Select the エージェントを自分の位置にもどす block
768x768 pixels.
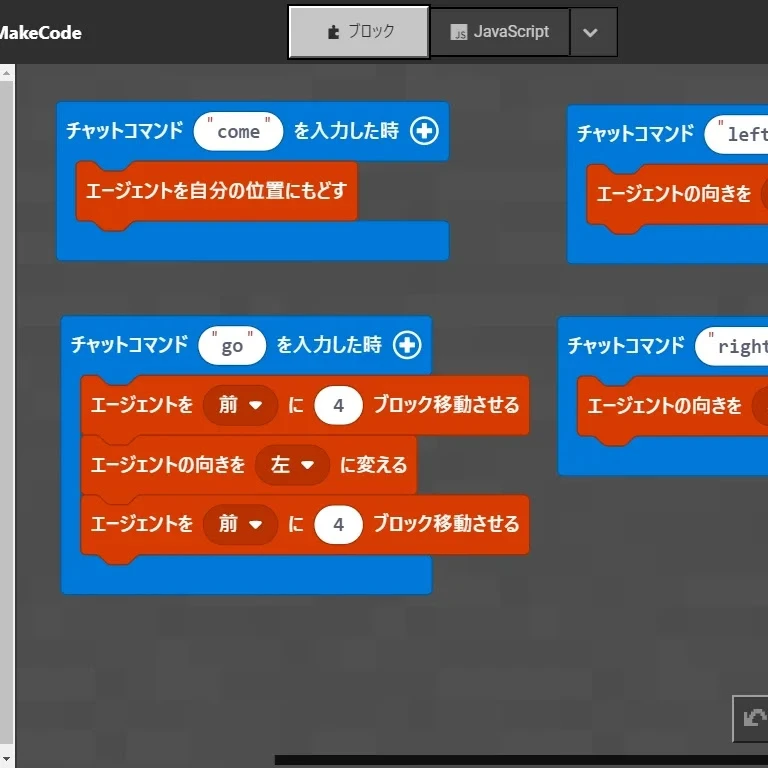[x=216, y=191]
